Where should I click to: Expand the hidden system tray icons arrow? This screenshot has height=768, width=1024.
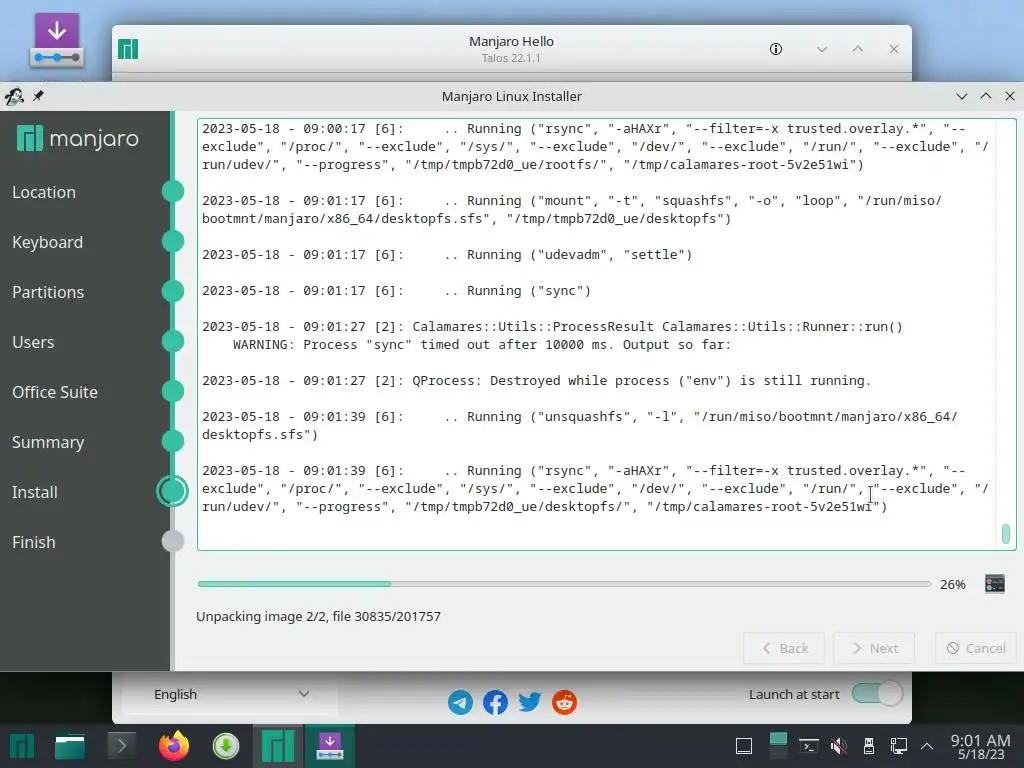pyautogui.click(x=927, y=746)
